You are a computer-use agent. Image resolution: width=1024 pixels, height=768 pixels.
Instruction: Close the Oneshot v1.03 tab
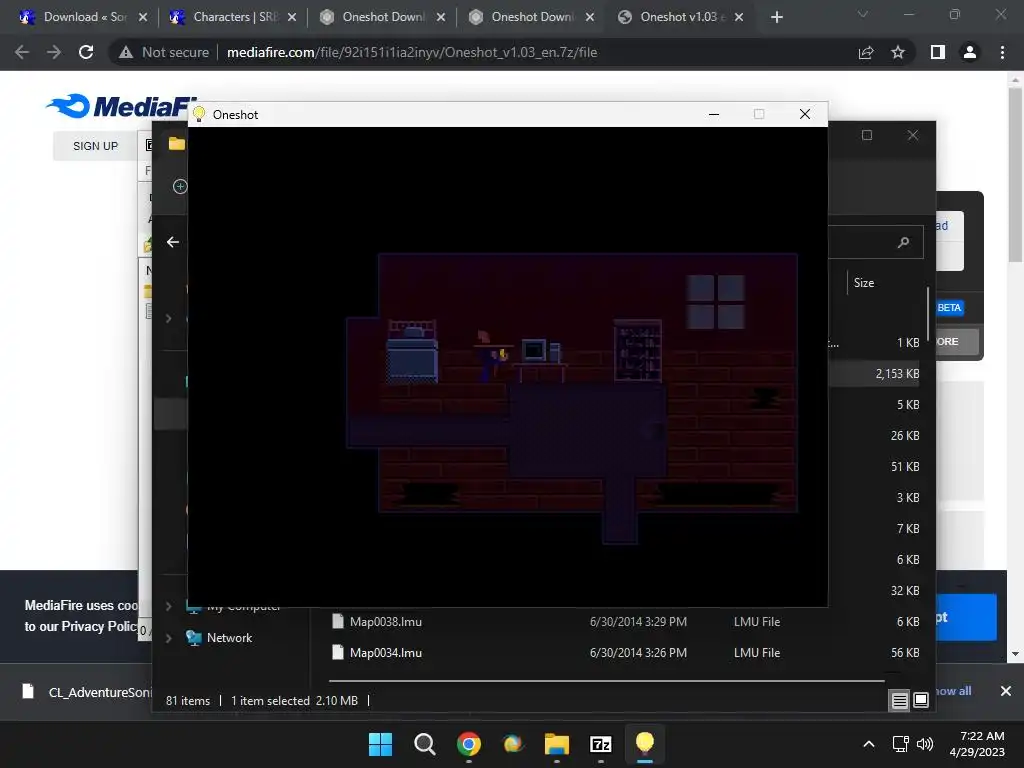pos(739,17)
